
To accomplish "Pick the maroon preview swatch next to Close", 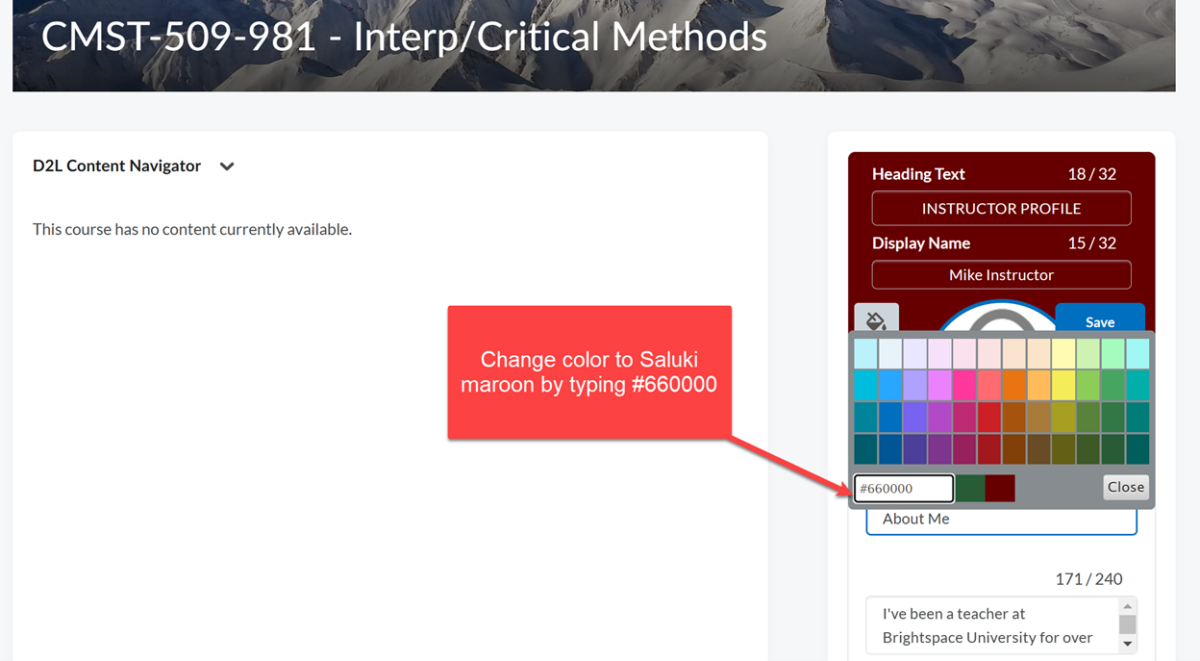I will coord(1001,488).
